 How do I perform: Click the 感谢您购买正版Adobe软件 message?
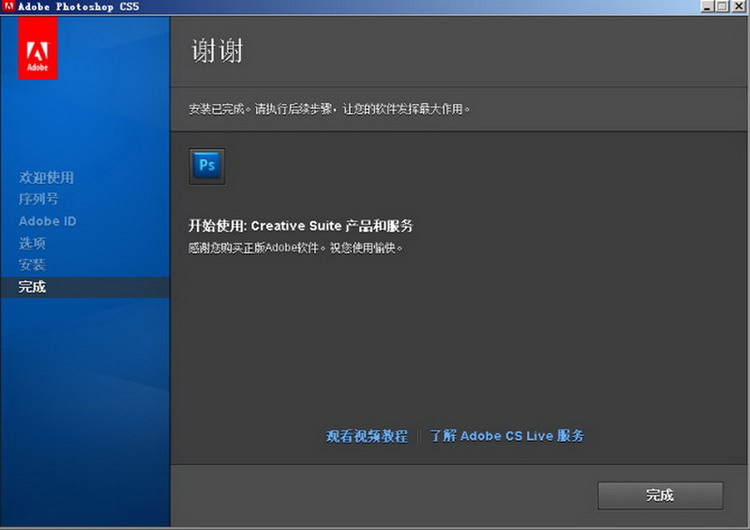click(x=295, y=248)
